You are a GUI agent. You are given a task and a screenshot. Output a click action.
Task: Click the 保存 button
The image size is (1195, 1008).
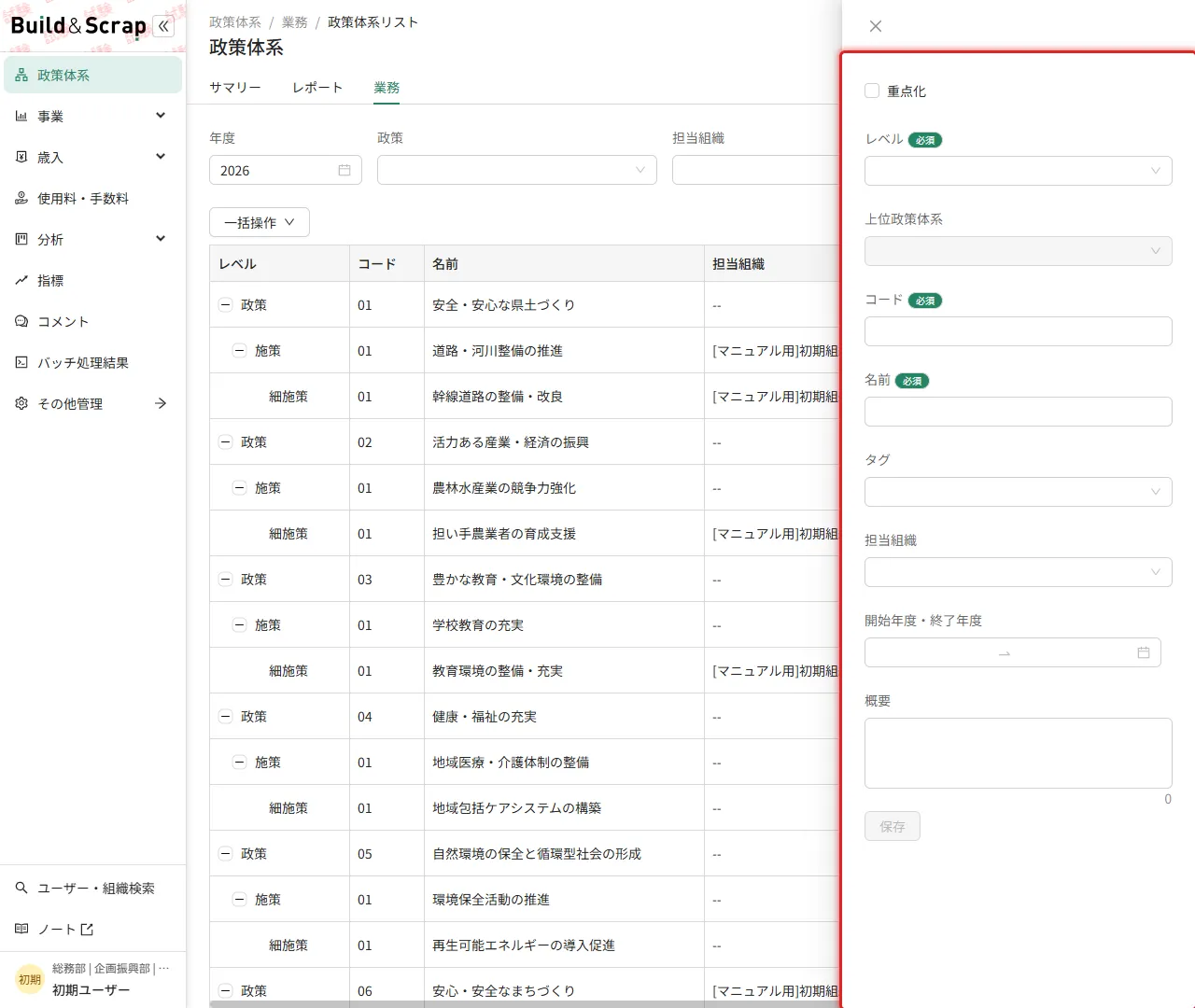click(x=893, y=826)
